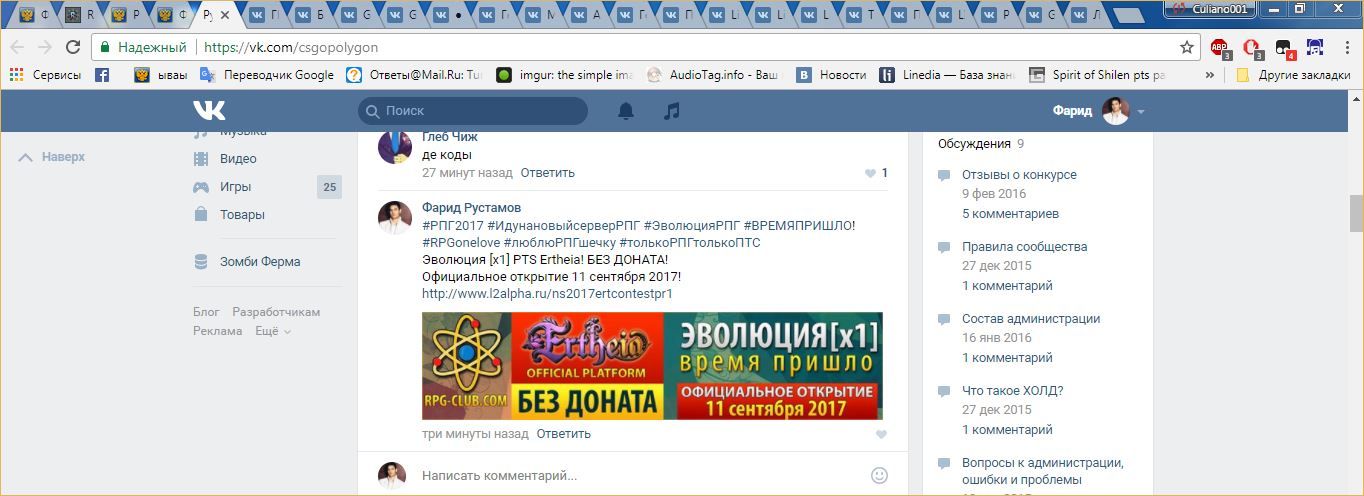This screenshot has height=496, width=1364.
Task: Open the Разработчикам footer link
Action: (x=276, y=312)
